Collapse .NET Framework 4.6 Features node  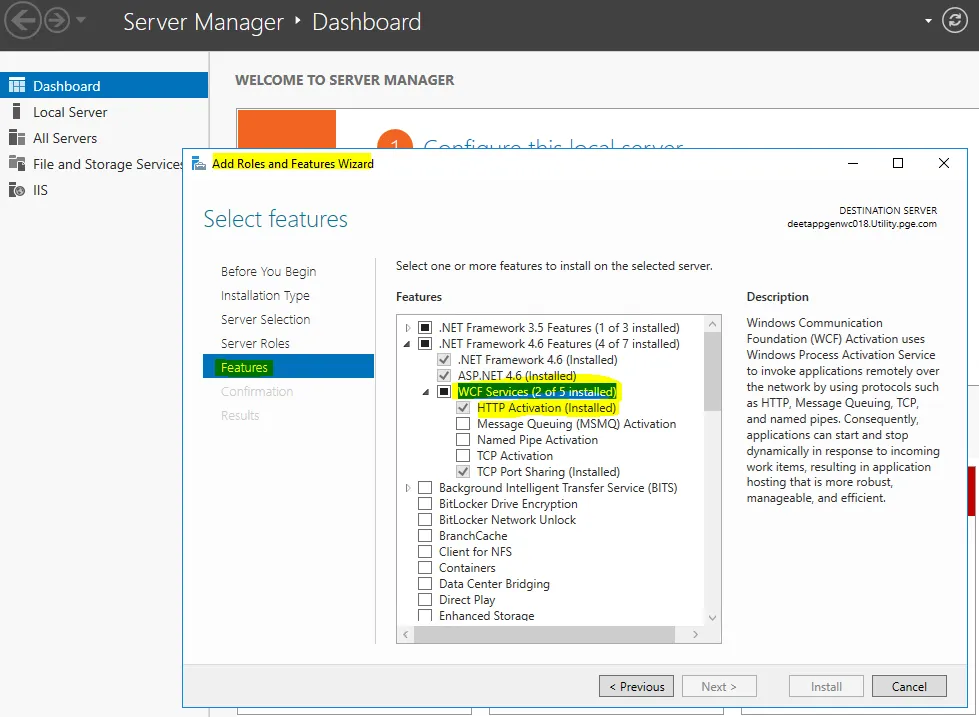point(407,344)
